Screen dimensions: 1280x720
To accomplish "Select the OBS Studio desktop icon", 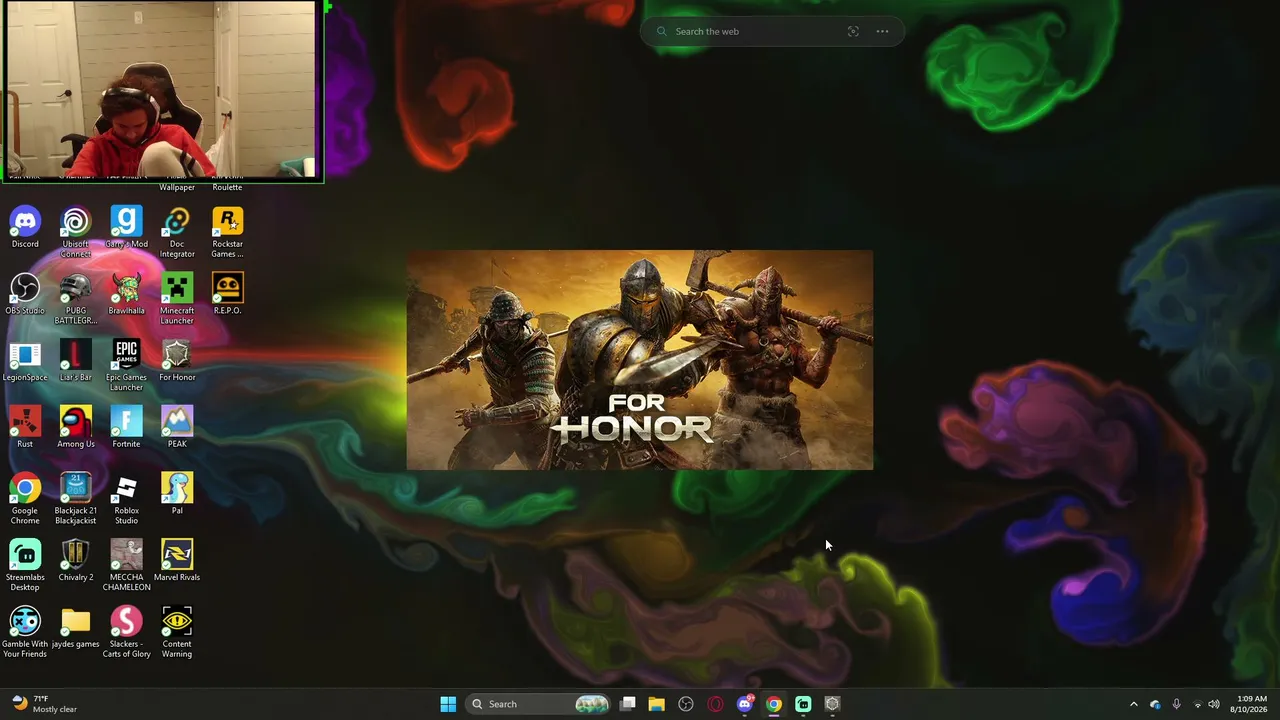I will click(x=25, y=294).
